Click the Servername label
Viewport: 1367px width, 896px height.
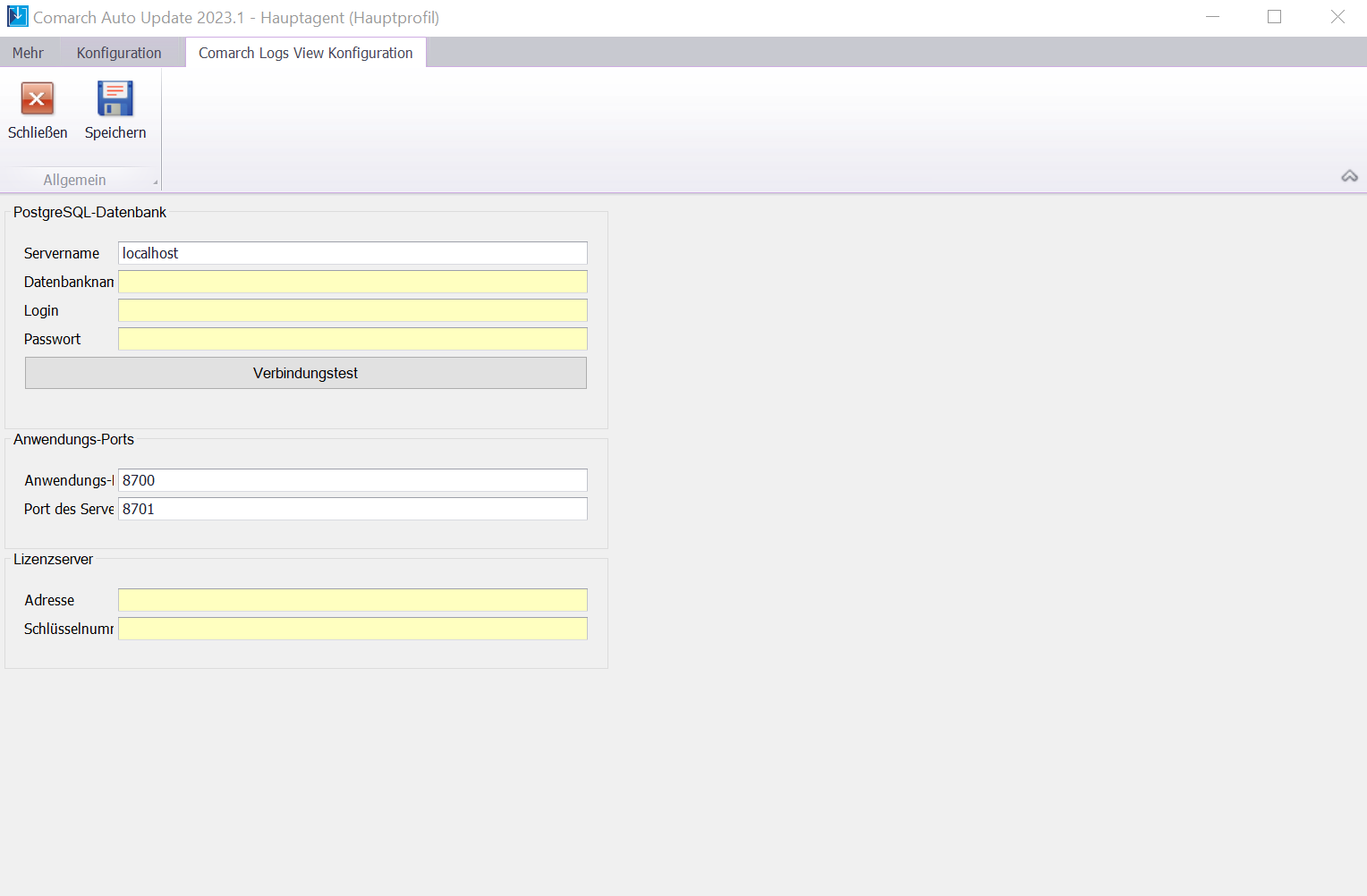[62, 253]
